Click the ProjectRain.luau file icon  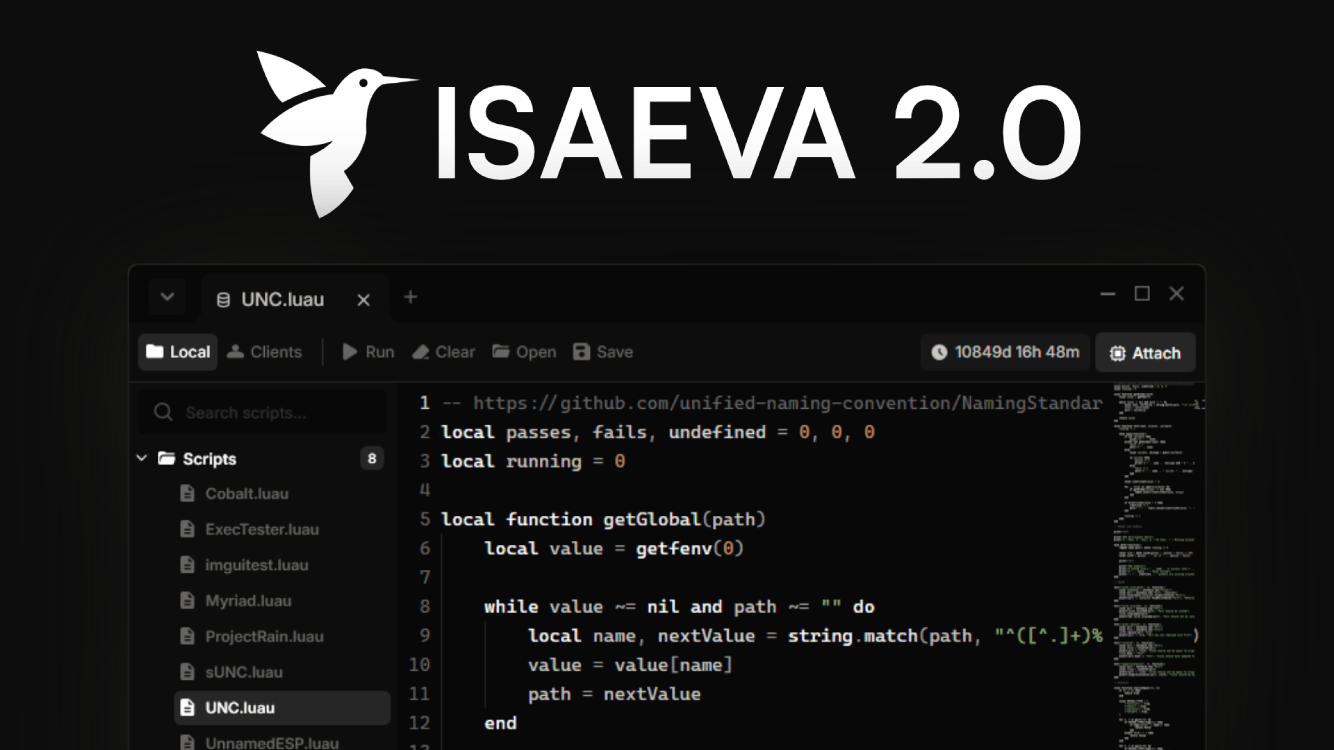tap(187, 636)
